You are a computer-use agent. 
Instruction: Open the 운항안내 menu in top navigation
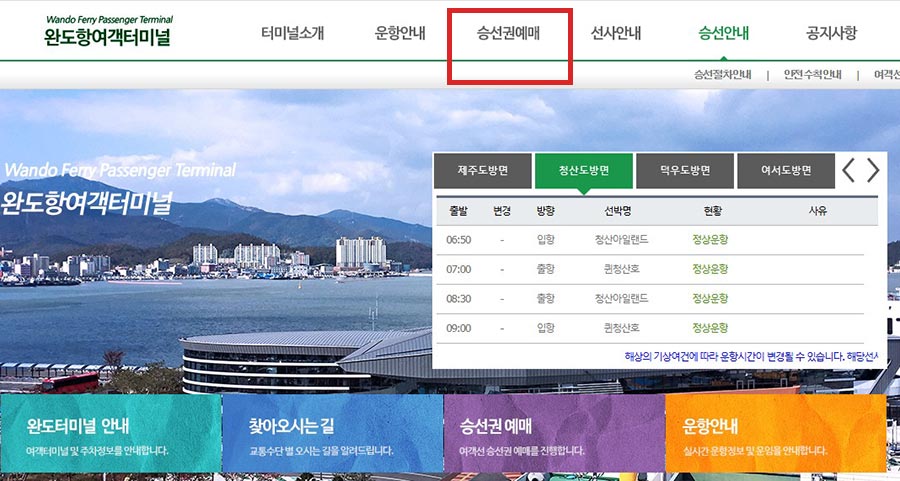400,33
